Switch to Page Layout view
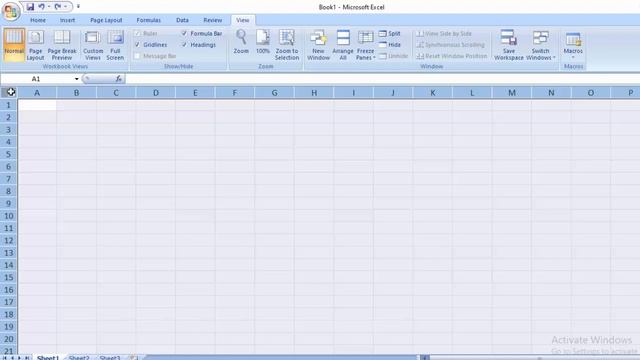 click(x=36, y=44)
